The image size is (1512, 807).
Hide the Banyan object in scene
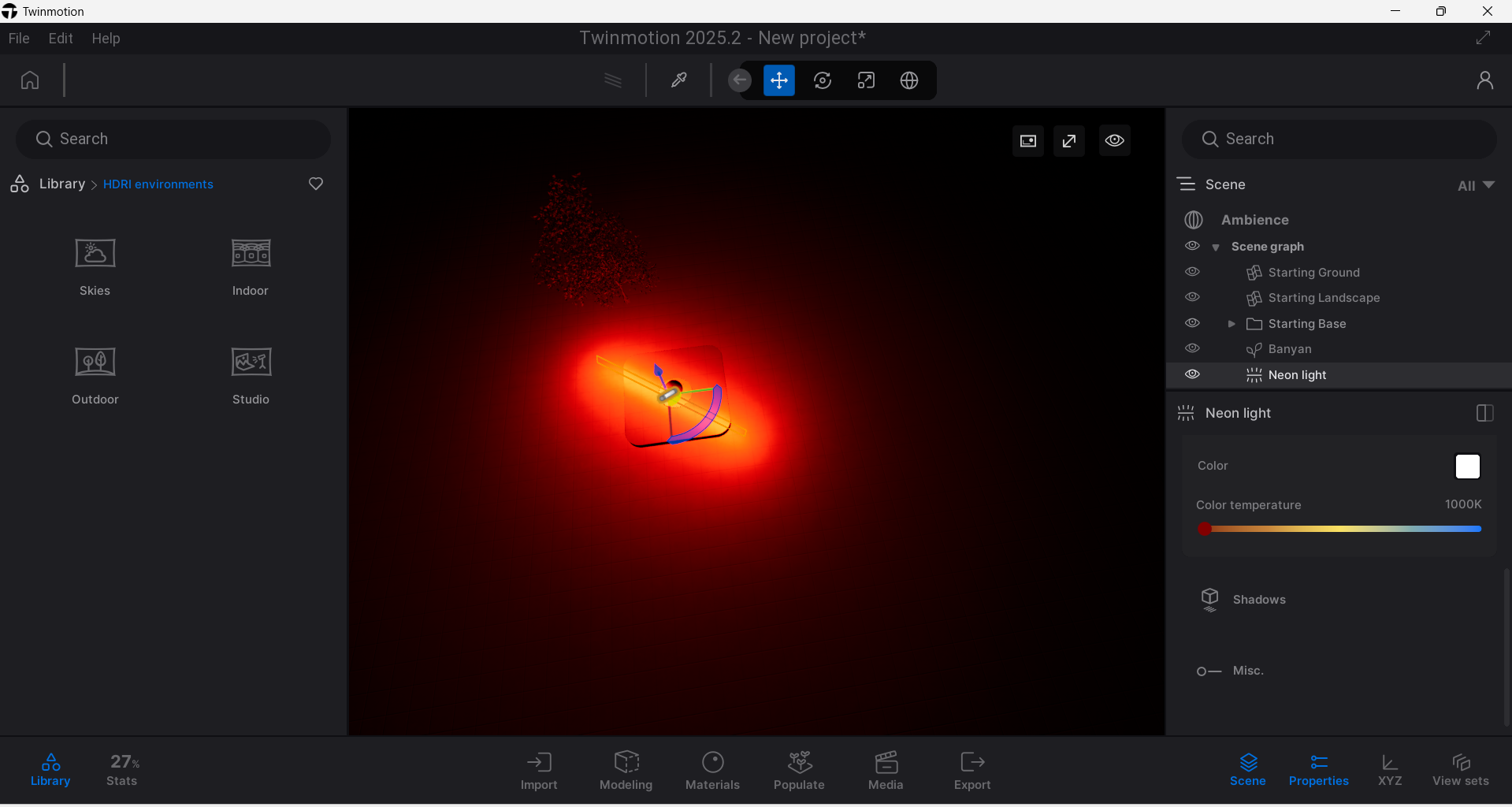1192,348
